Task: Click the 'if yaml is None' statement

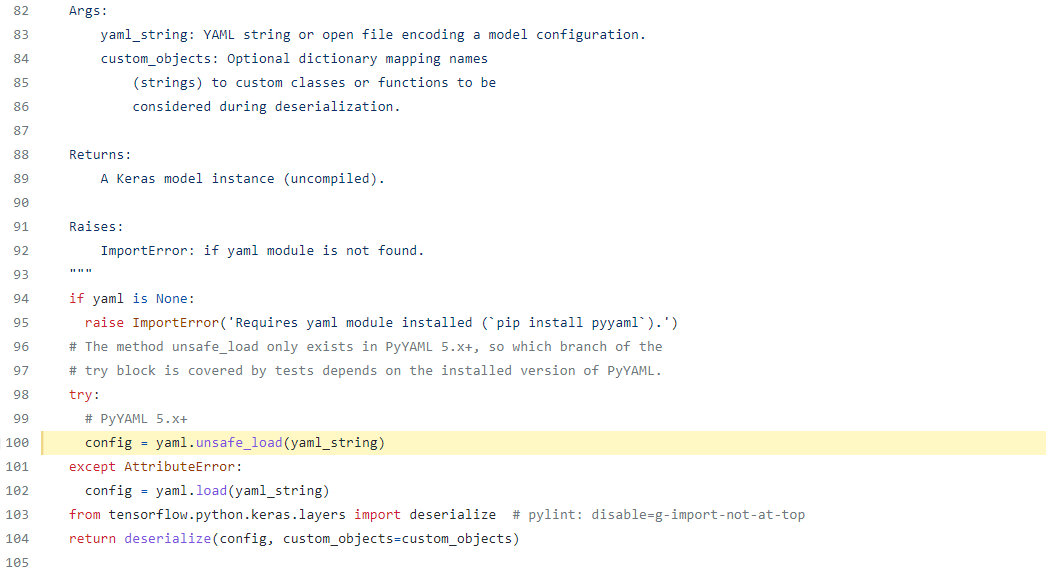Action: point(131,298)
